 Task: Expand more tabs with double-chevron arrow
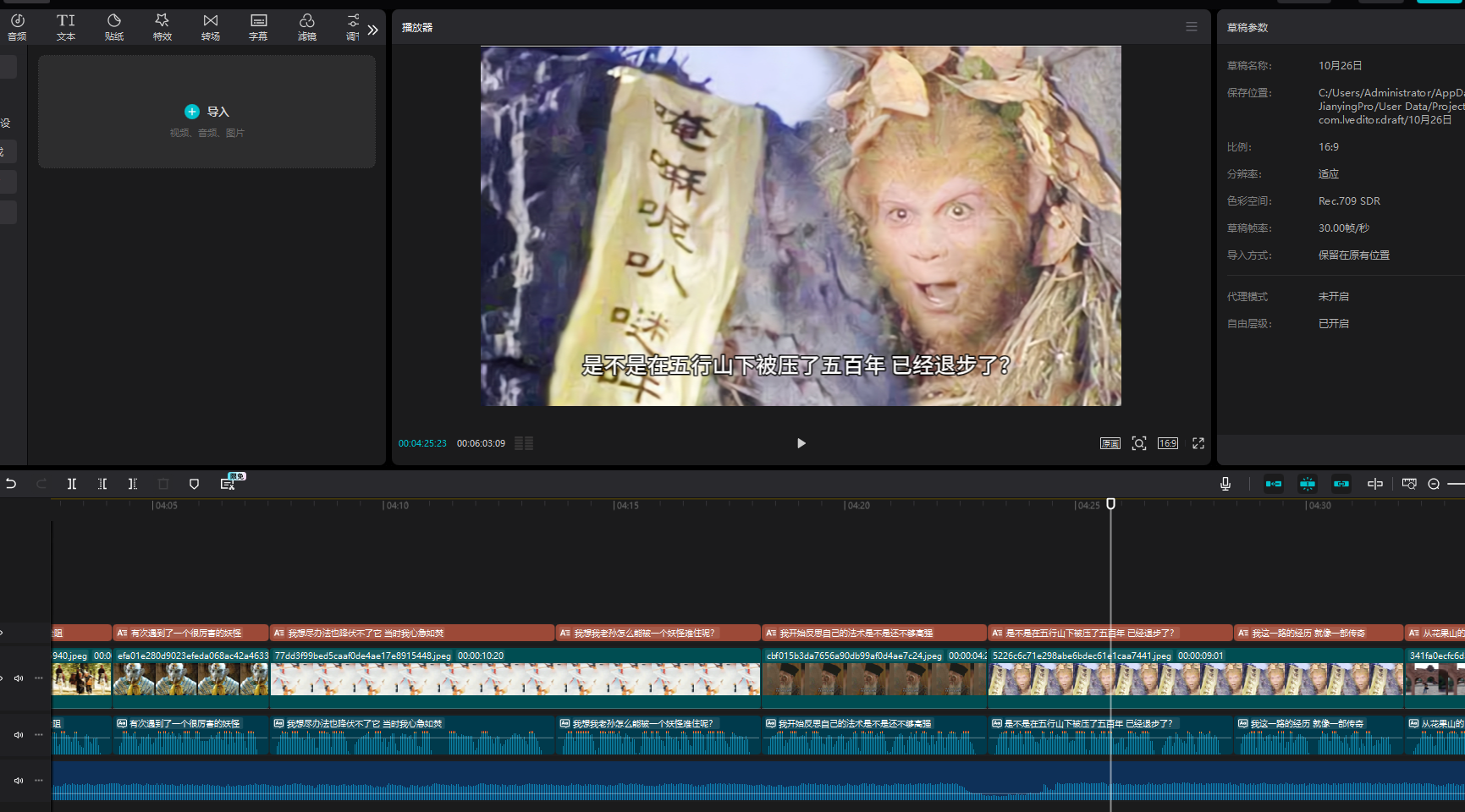pyautogui.click(x=373, y=30)
